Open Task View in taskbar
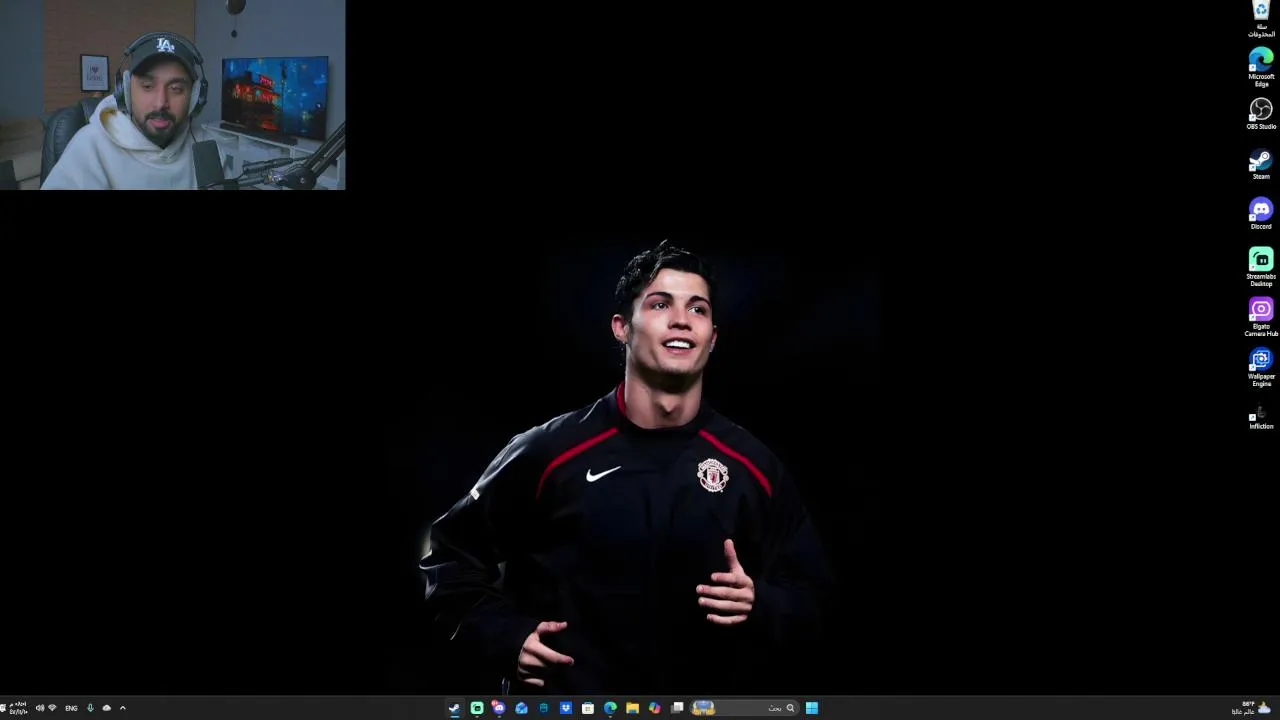 [677, 708]
